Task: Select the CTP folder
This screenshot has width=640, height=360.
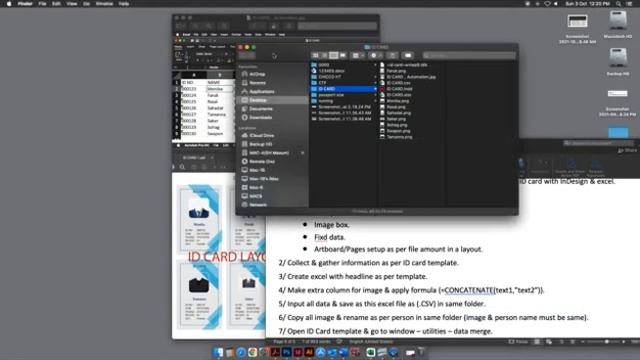Action: pyautogui.click(x=322, y=83)
